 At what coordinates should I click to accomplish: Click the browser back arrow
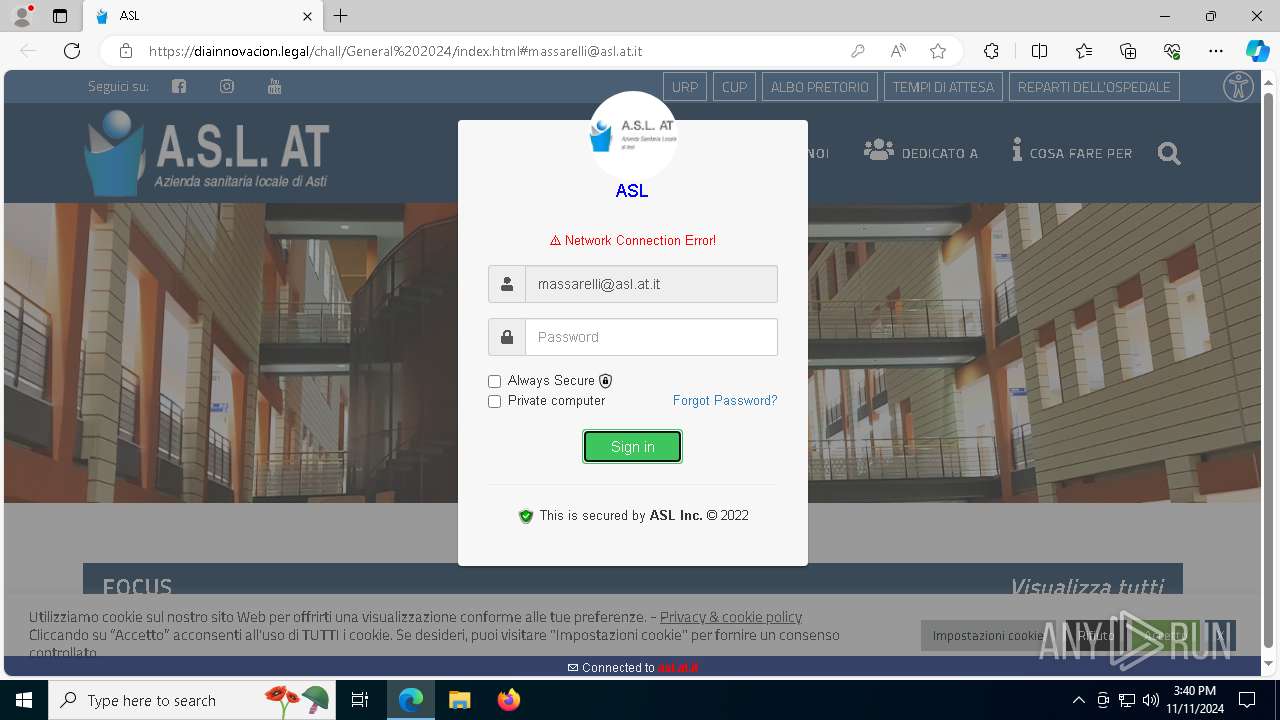(x=28, y=51)
